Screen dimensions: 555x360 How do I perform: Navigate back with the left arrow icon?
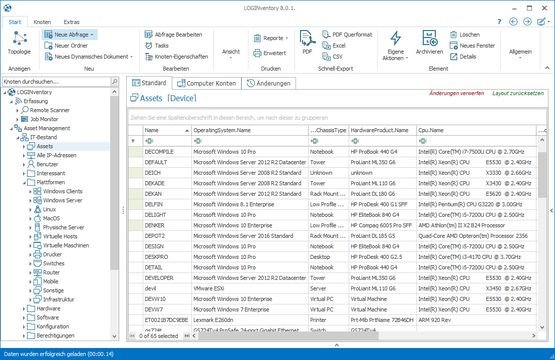[x=513, y=22]
